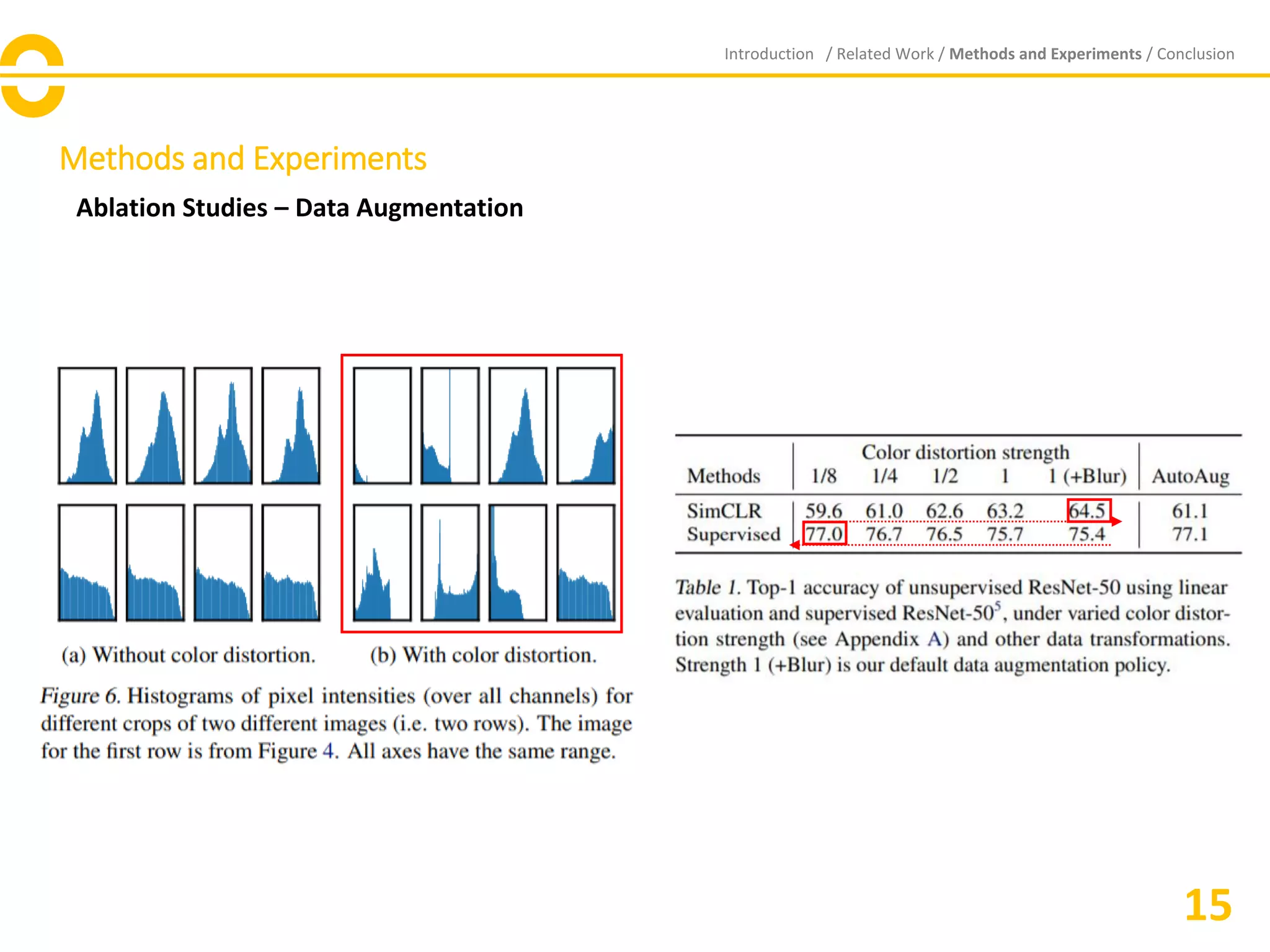Click bottom-right histogram inside the red box
Screen dimensions: 1270x952
(585, 563)
